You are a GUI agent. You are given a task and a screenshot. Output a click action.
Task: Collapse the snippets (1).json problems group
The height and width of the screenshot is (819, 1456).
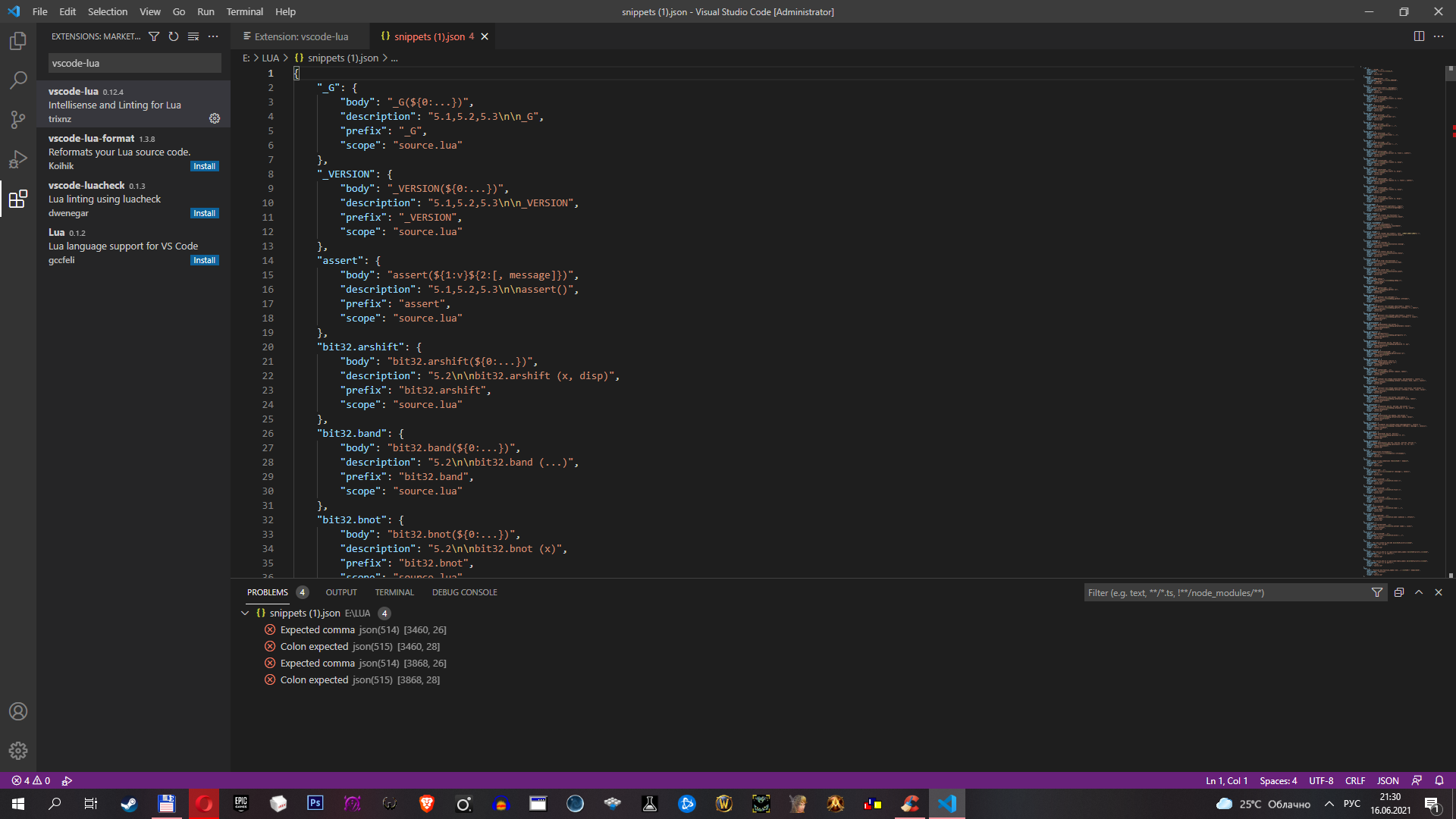tap(245, 613)
